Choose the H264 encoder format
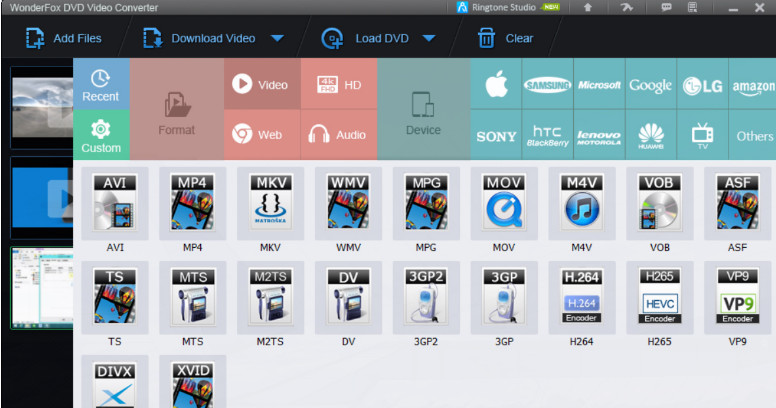Image resolution: width=776 pixels, height=408 pixels. tap(582, 297)
